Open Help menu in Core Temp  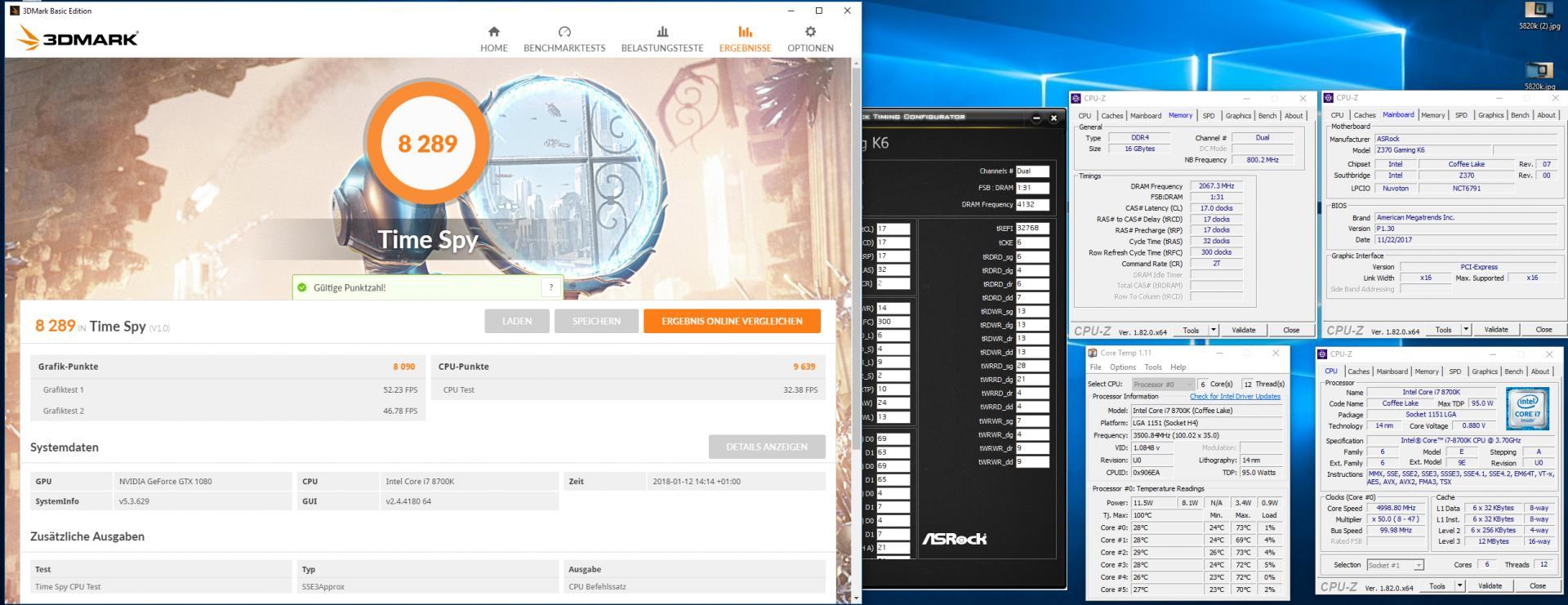pos(1178,367)
